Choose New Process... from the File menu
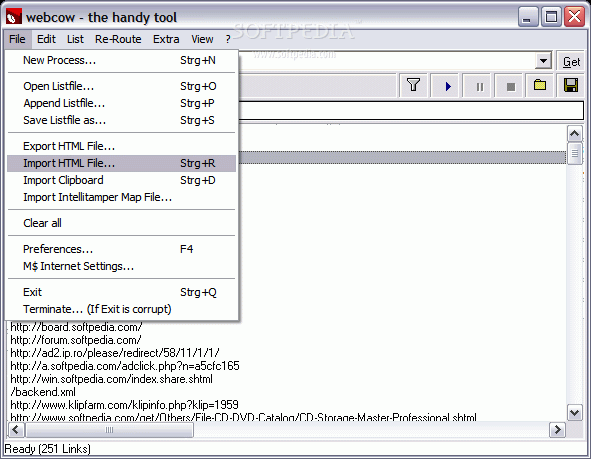Viewport: 591px width, 459px height. tap(121, 60)
